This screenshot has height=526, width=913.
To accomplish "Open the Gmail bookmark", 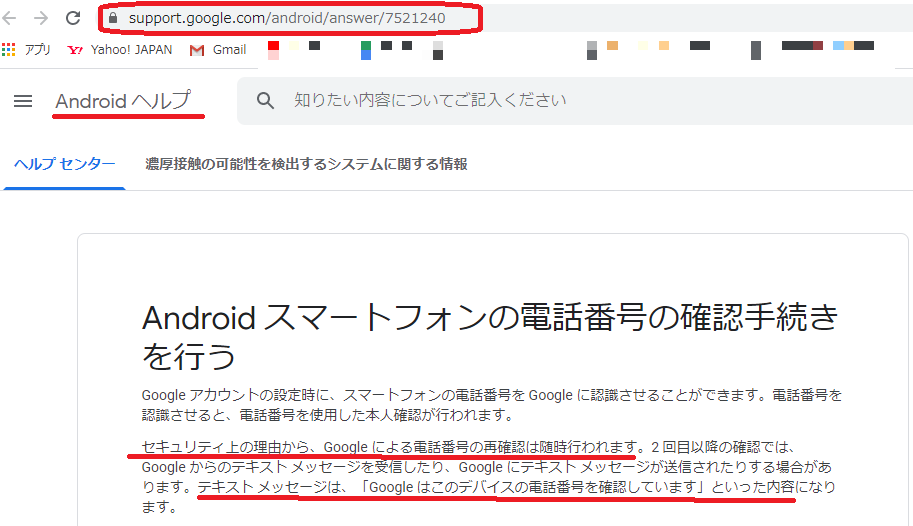I will click(218, 50).
